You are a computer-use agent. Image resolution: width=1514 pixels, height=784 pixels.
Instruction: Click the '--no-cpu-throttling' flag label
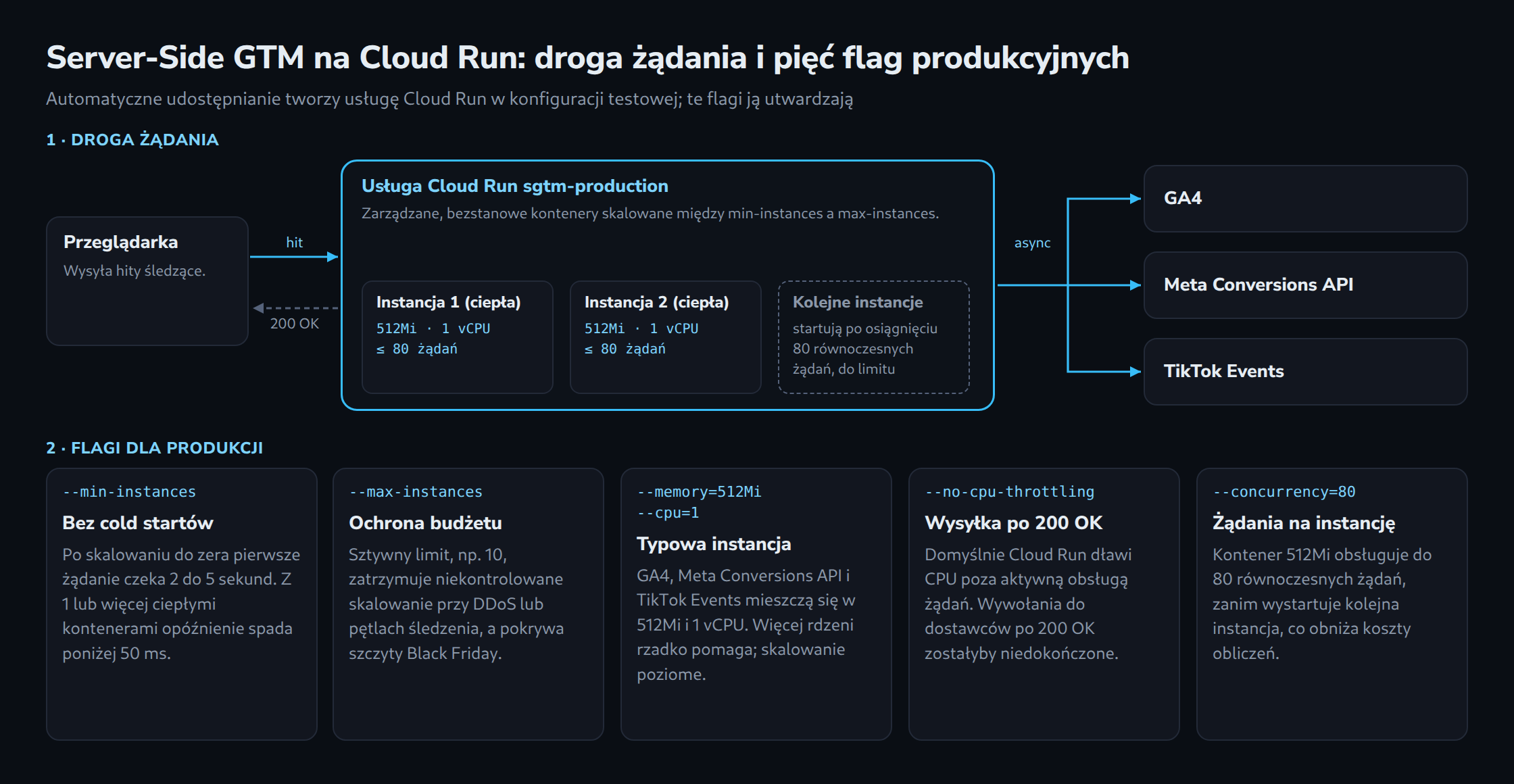coord(1010,492)
